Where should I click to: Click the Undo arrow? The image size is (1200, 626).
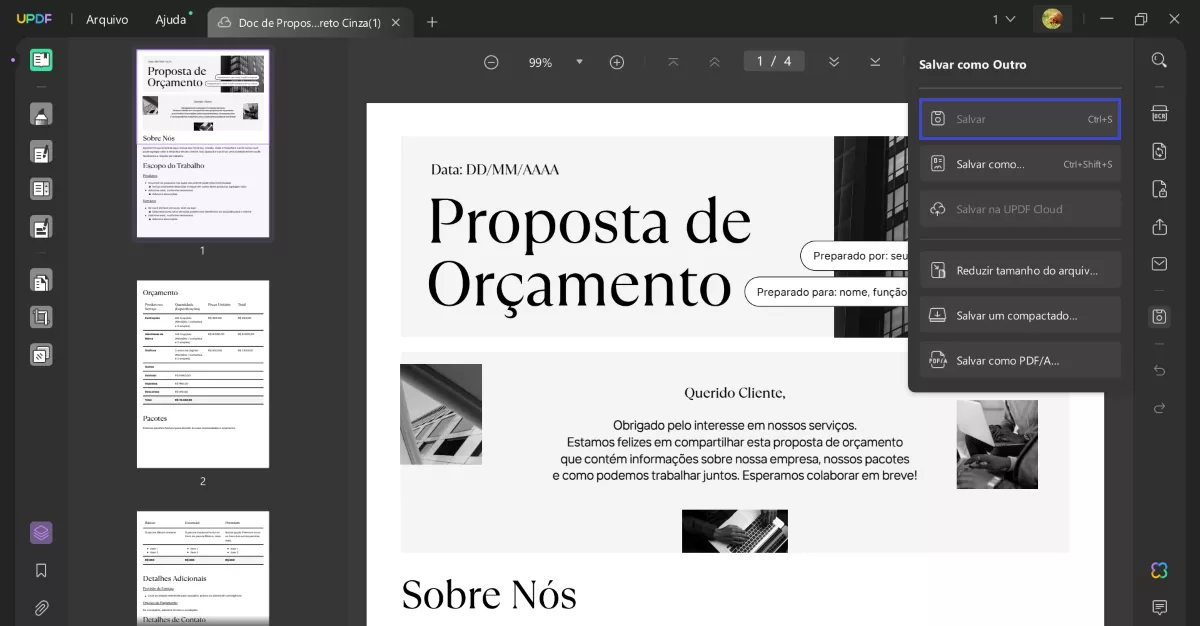(x=1159, y=370)
